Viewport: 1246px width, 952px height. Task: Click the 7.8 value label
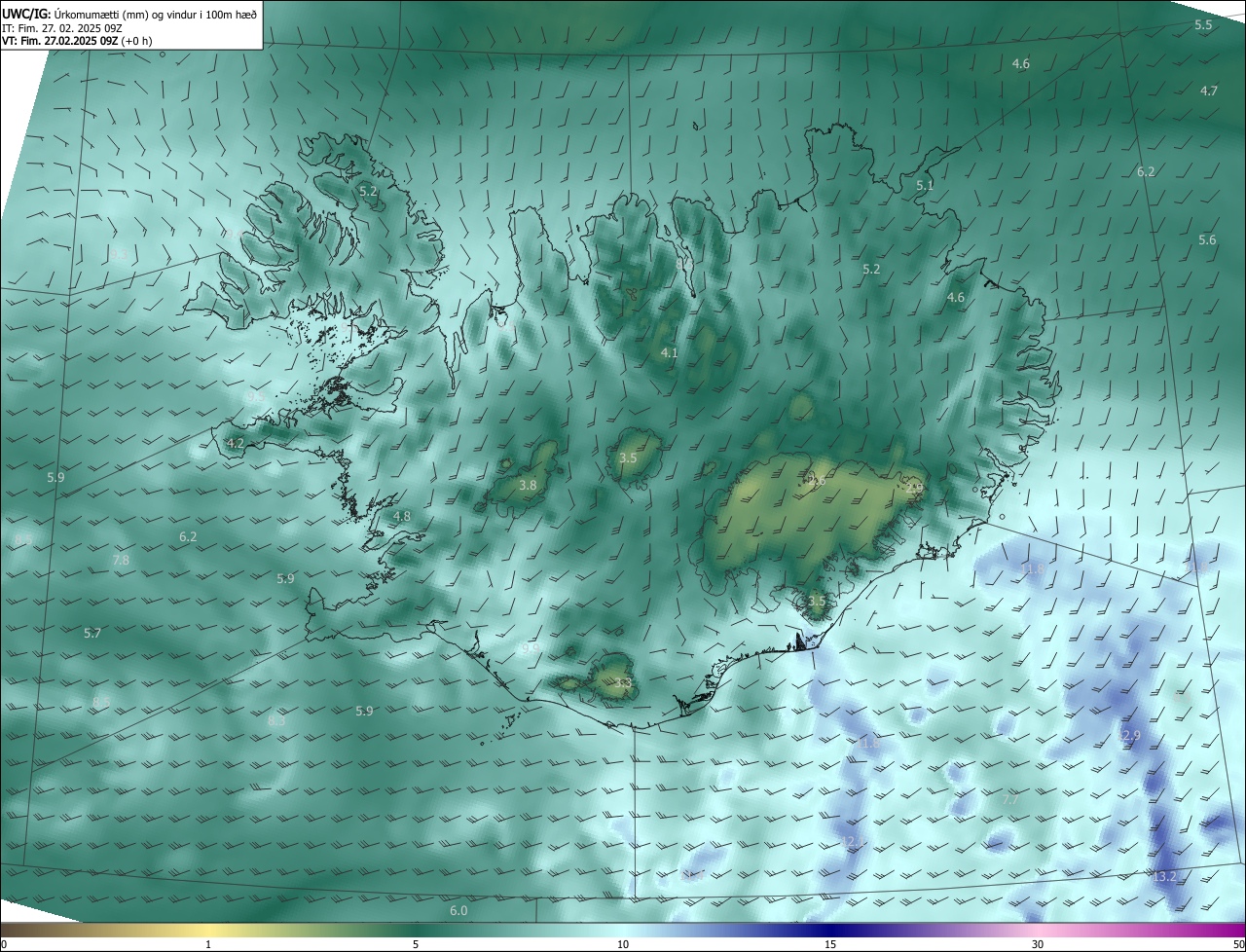[121, 560]
